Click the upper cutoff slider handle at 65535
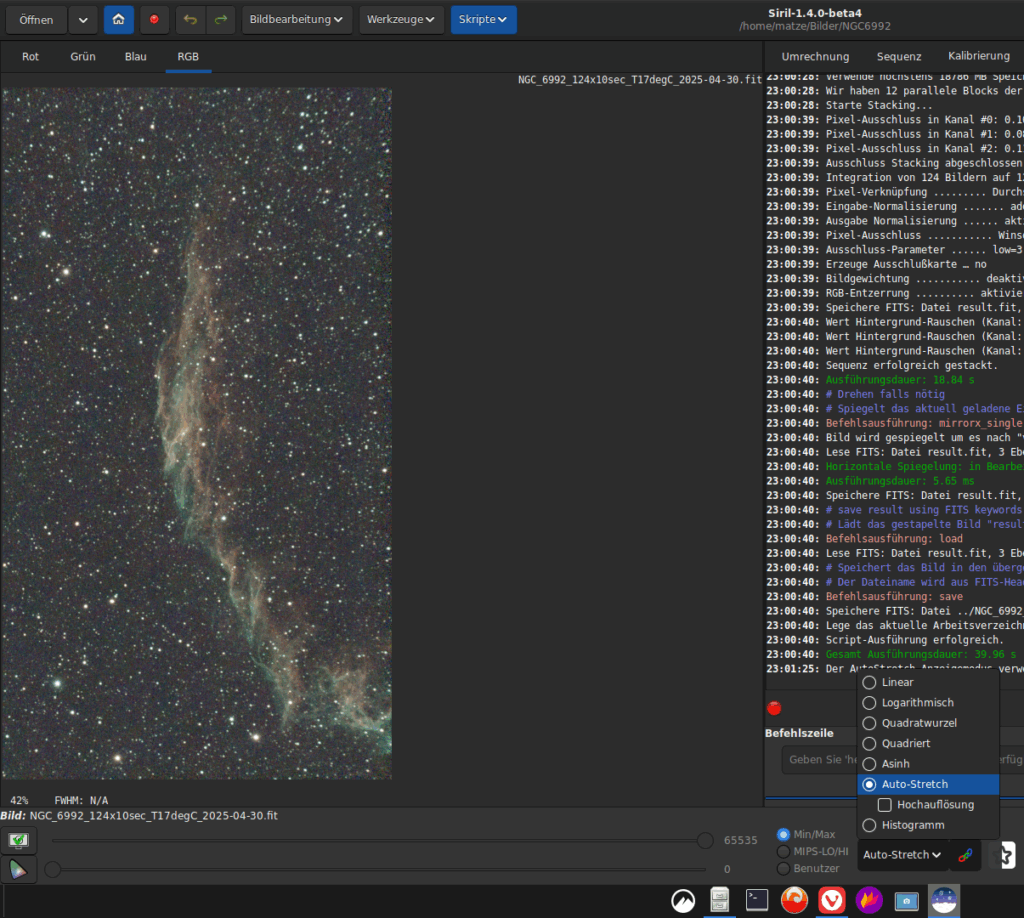Viewport: 1024px width, 918px height. point(705,841)
